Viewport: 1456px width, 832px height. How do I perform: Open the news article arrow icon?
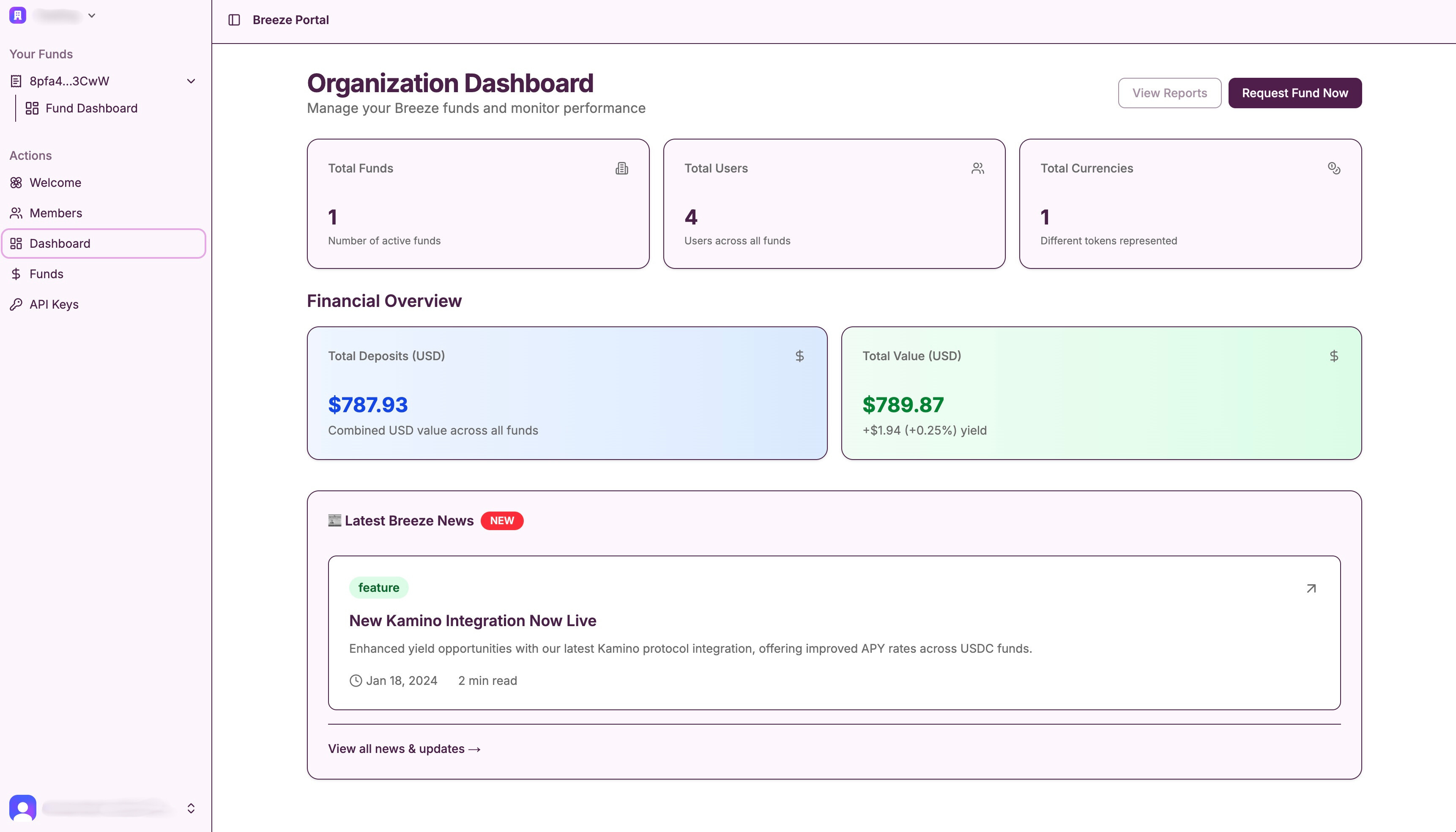(1311, 588)
